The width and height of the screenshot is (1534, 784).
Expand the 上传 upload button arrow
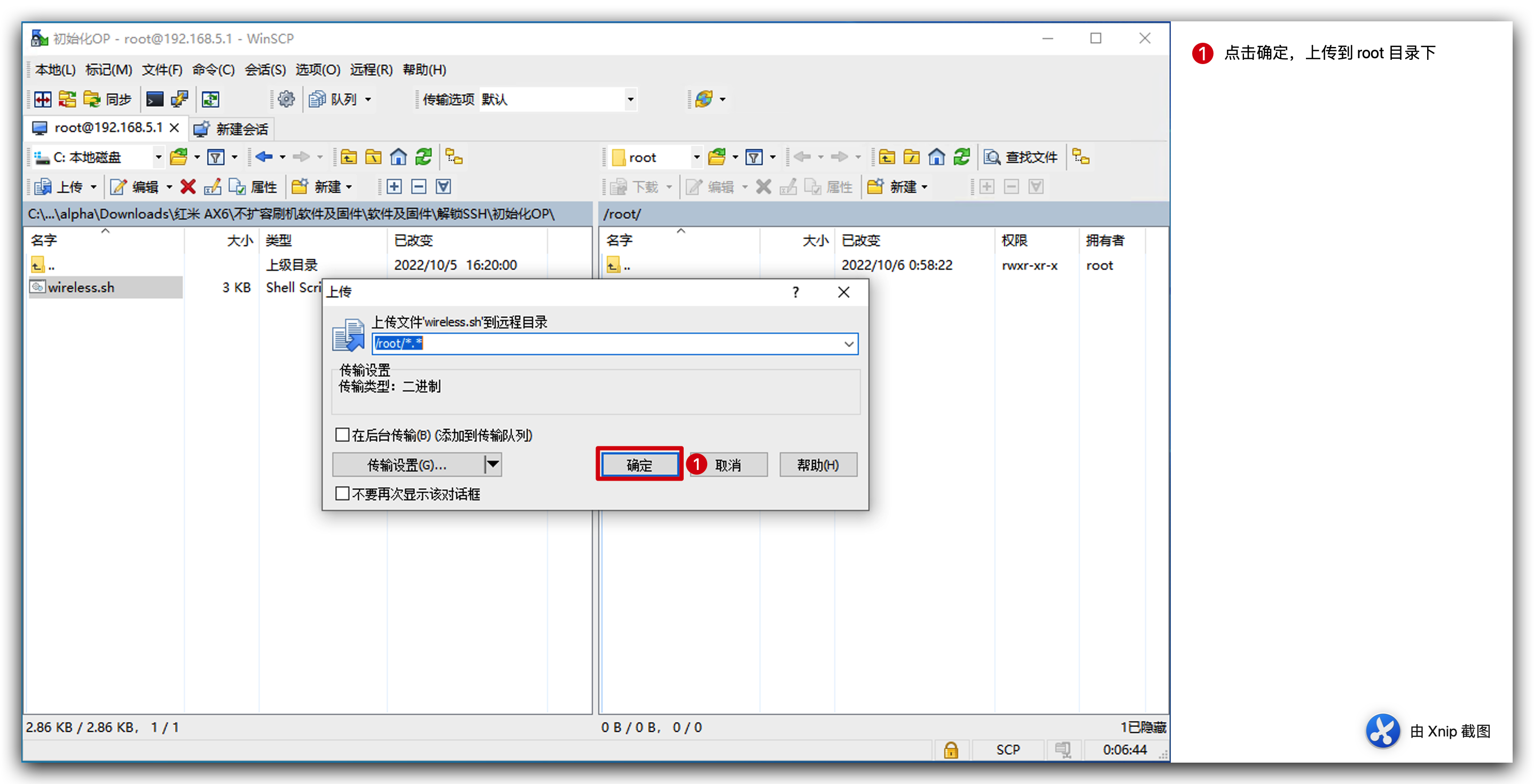[x=93, y=187]
